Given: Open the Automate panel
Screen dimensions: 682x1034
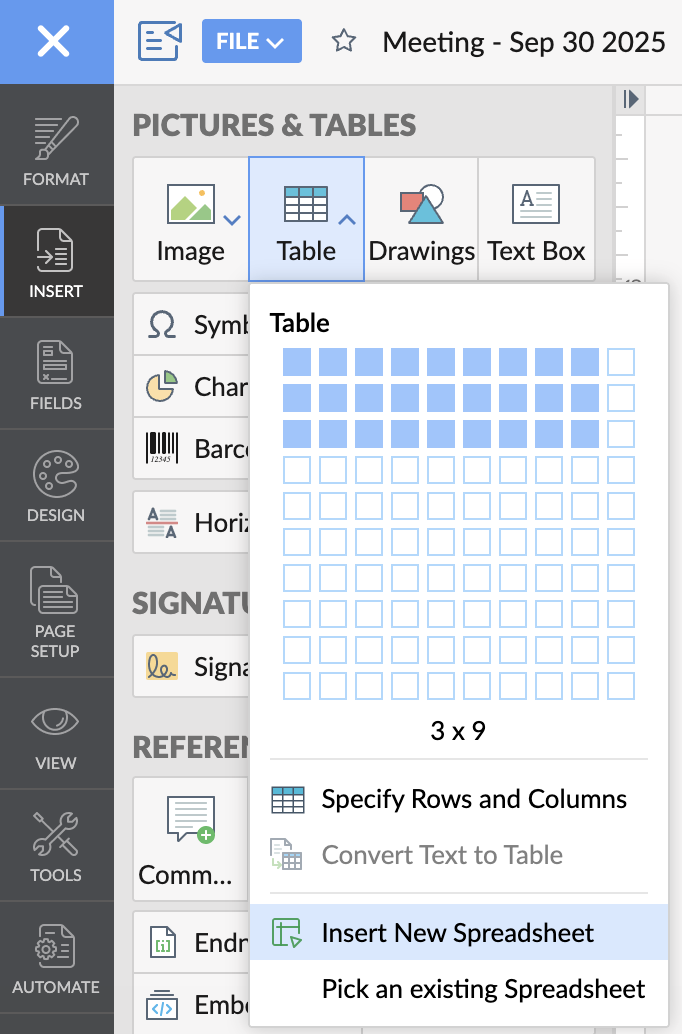Looking at the screenshot, I should click(56, 959).
